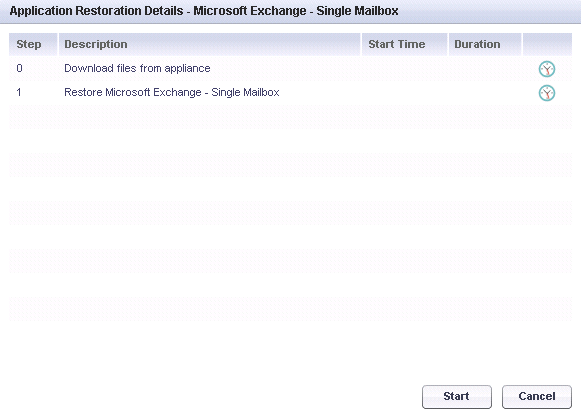
Task: Start the application restoration
Action: (456, 397)
